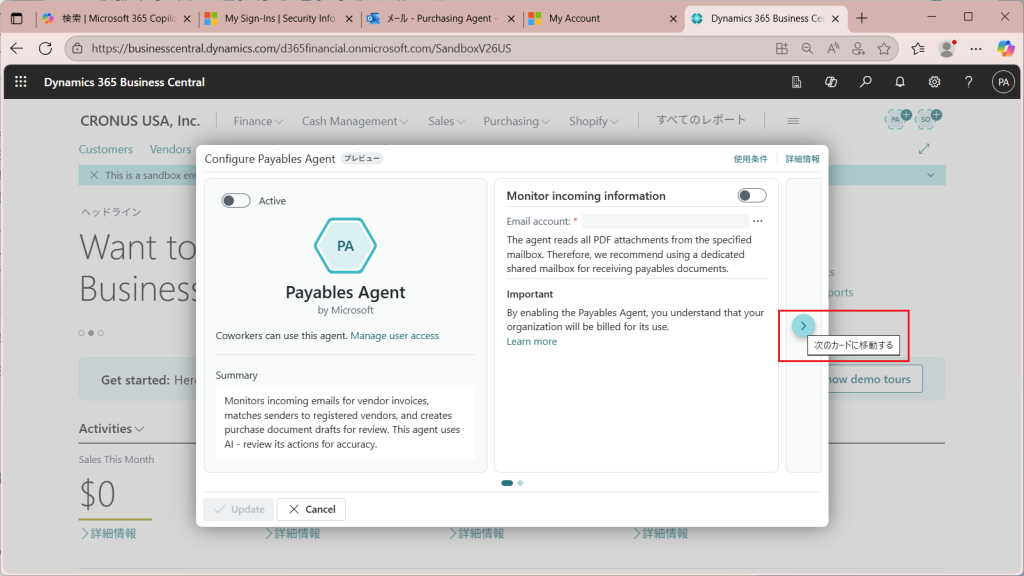
Task: Click the Business Central search magnifier icon
Action: 865,82
